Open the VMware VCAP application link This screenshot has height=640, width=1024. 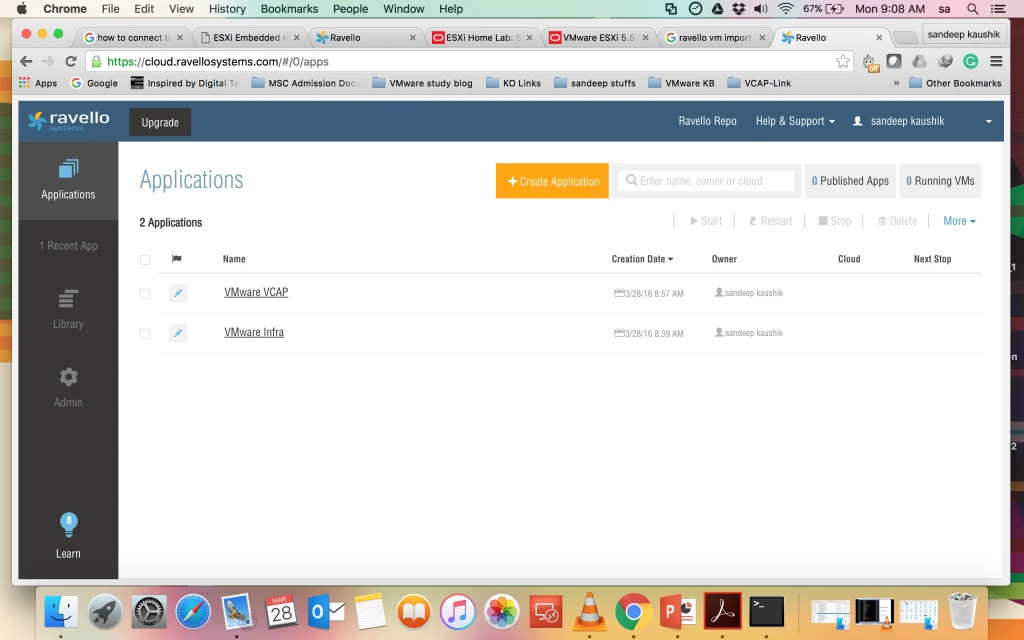256,292
